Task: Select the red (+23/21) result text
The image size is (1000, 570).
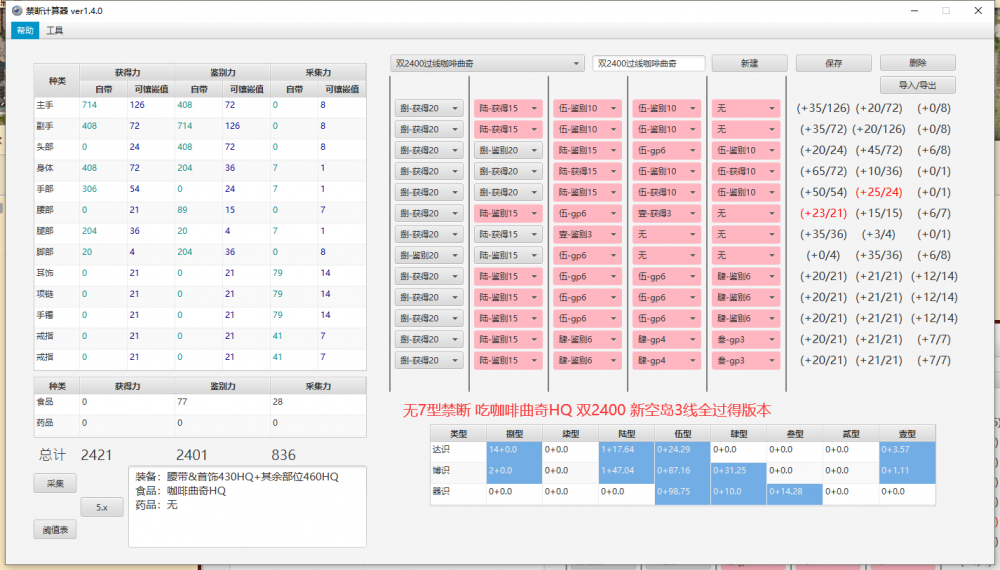Action: (823, 214)
